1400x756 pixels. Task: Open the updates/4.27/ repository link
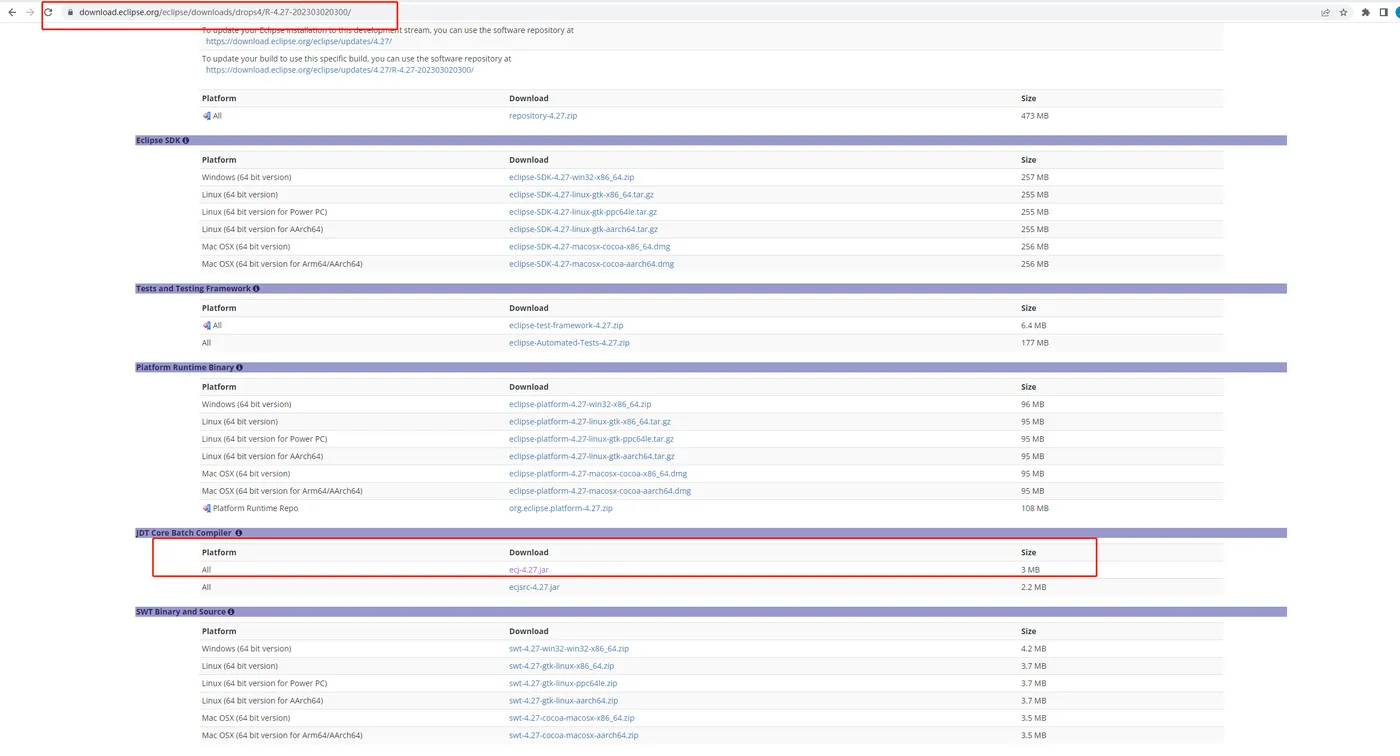(299, 42)
